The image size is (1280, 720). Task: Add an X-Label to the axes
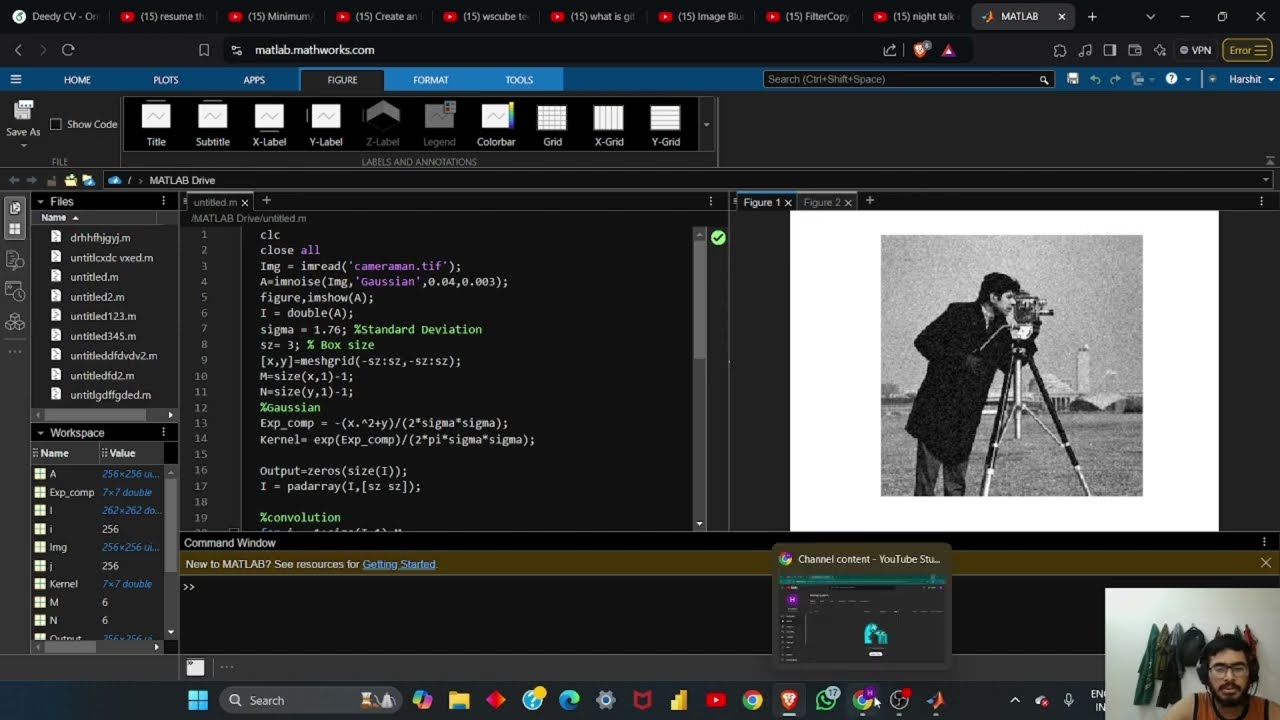pos(269,125)
